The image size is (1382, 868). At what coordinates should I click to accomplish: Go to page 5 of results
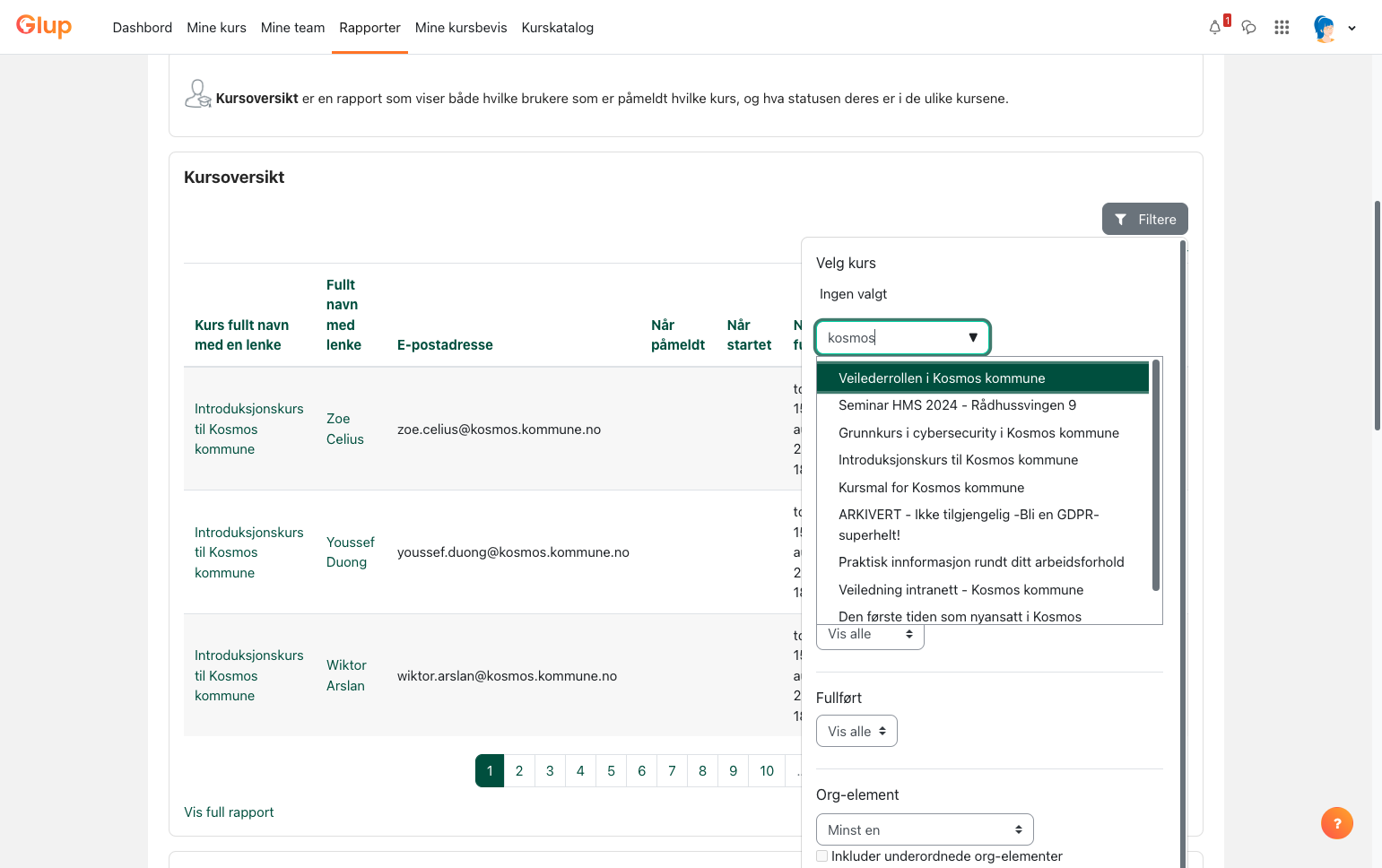tap(611, 770)
